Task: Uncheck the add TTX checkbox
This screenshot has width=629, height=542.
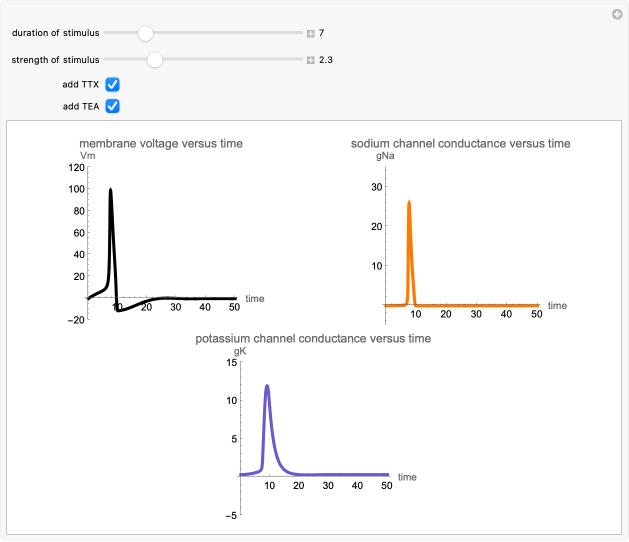Action: tap(113, 84)
